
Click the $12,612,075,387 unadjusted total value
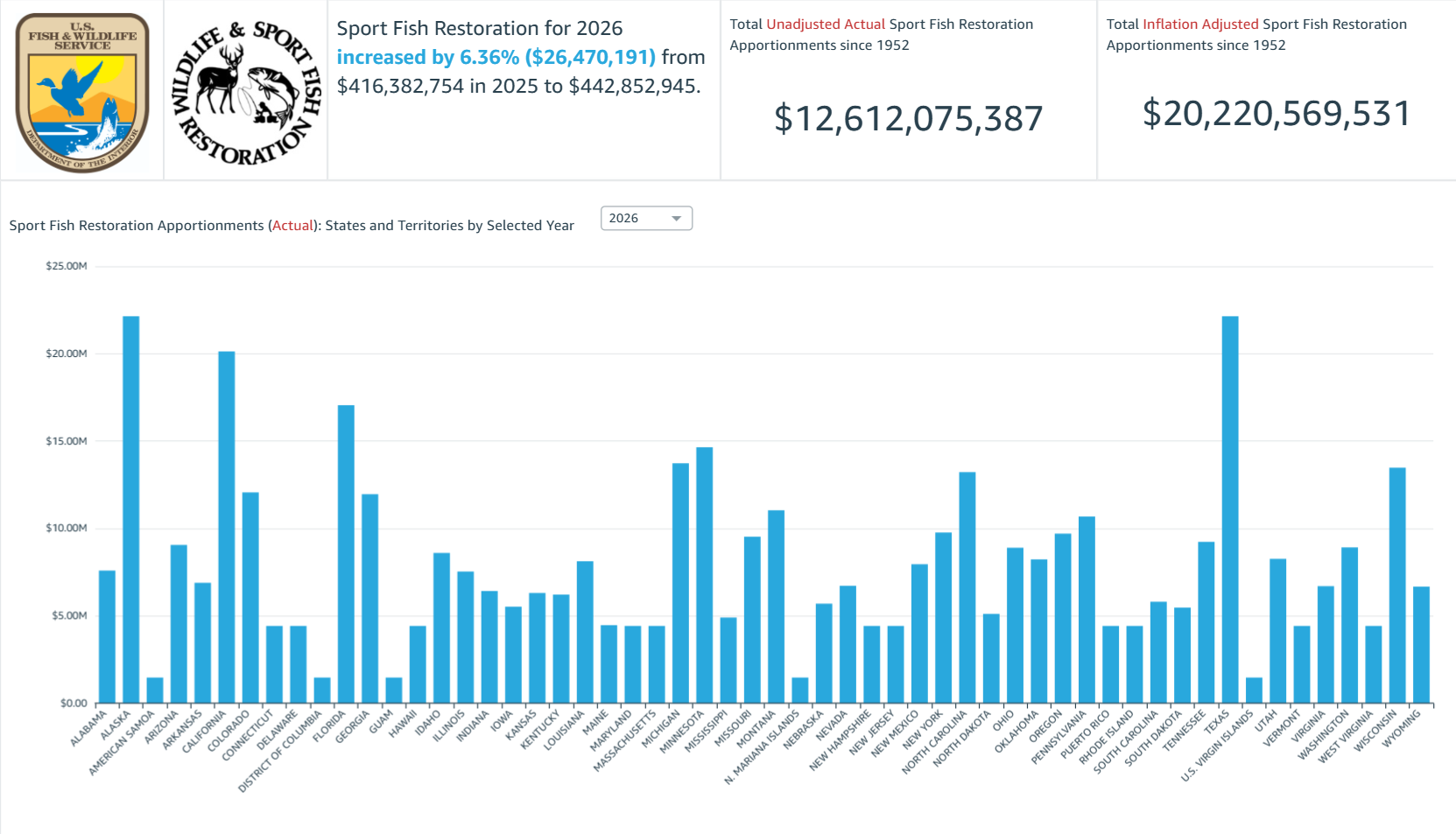click(x=908, y=116)
